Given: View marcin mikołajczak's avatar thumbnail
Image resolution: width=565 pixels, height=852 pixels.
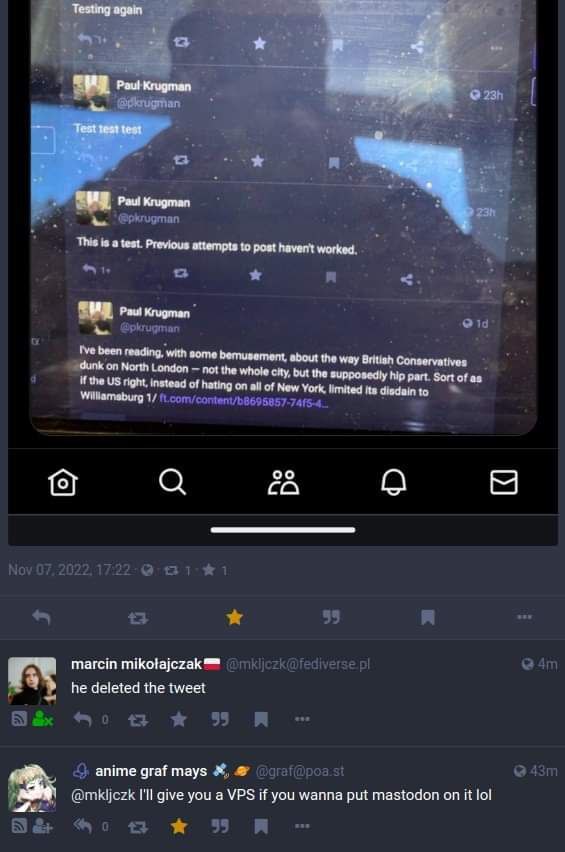Looking at the screenshot, I should click(x=32, y=681).
